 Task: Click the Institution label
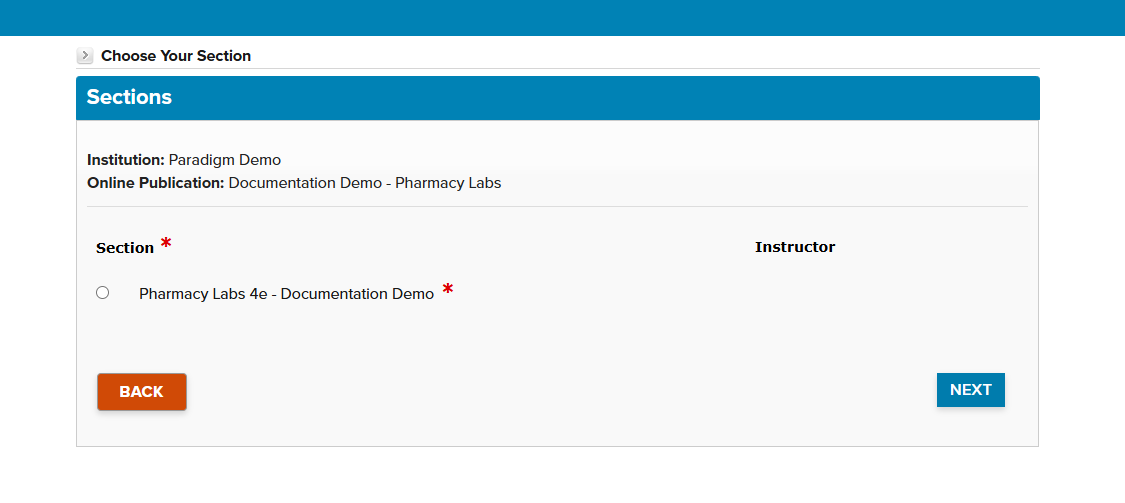125,160
